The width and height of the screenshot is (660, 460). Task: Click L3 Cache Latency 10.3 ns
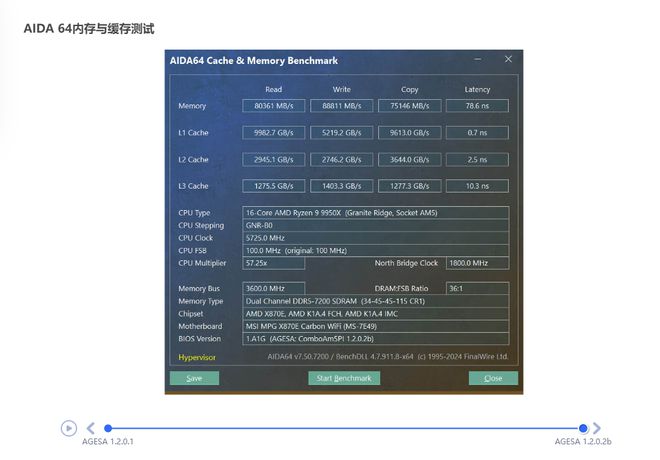click(477, 186)
